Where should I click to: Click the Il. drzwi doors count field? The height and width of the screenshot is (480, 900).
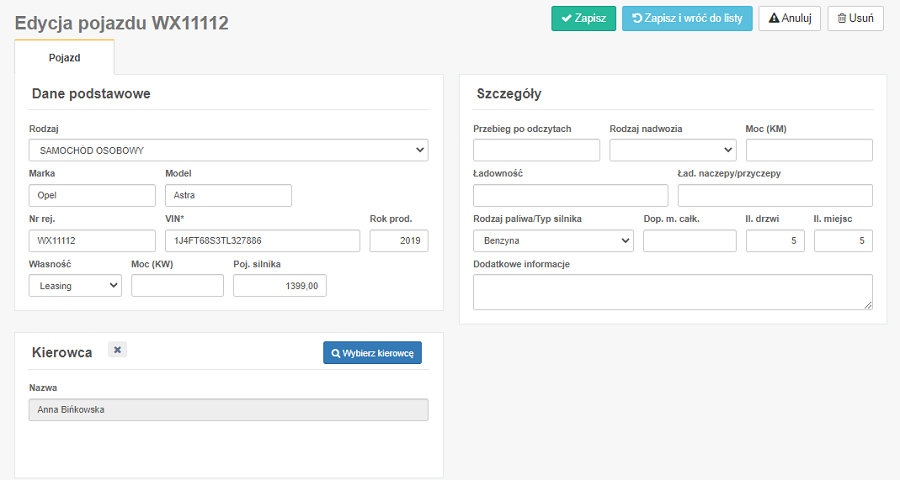(775, 241)
